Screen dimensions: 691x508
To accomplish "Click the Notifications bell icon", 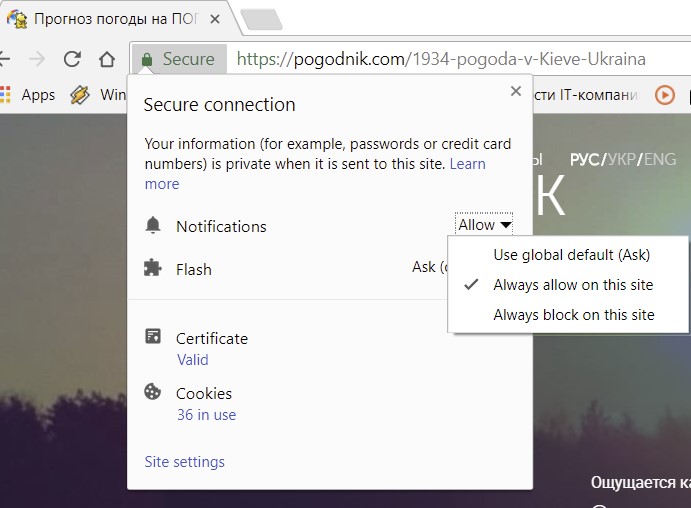I will (153, 225).
